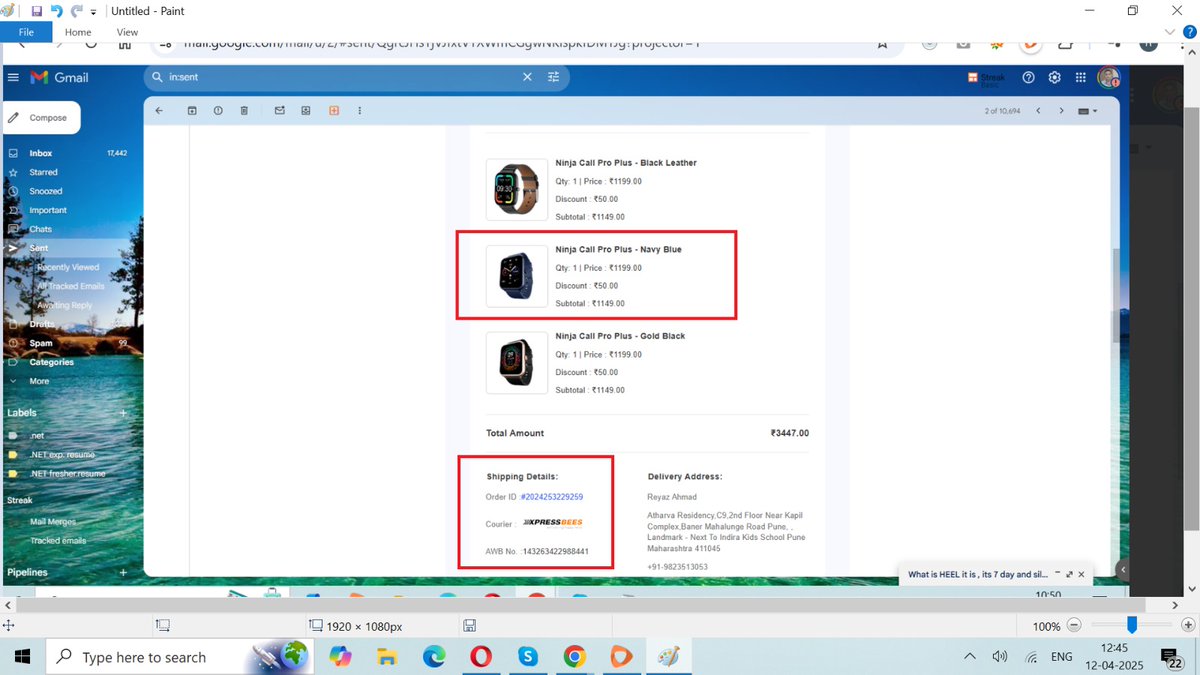Click the Compose button in Gmail
The image size is (1200, 675).
(x=40, y=117)
